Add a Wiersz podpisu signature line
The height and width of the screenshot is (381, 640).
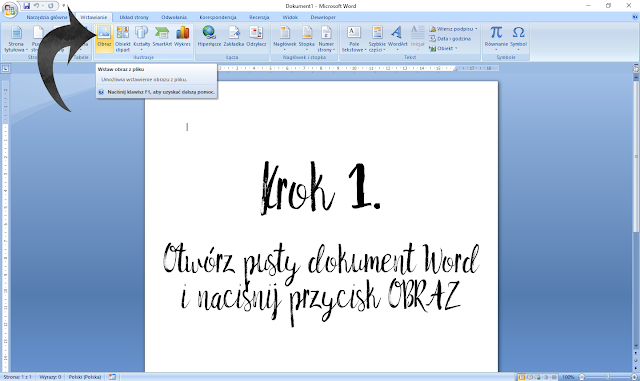(x=453, y=29)
